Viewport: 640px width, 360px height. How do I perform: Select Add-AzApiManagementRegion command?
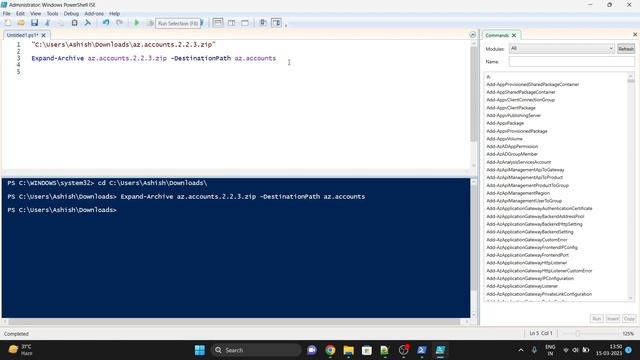tap(518, 193)
